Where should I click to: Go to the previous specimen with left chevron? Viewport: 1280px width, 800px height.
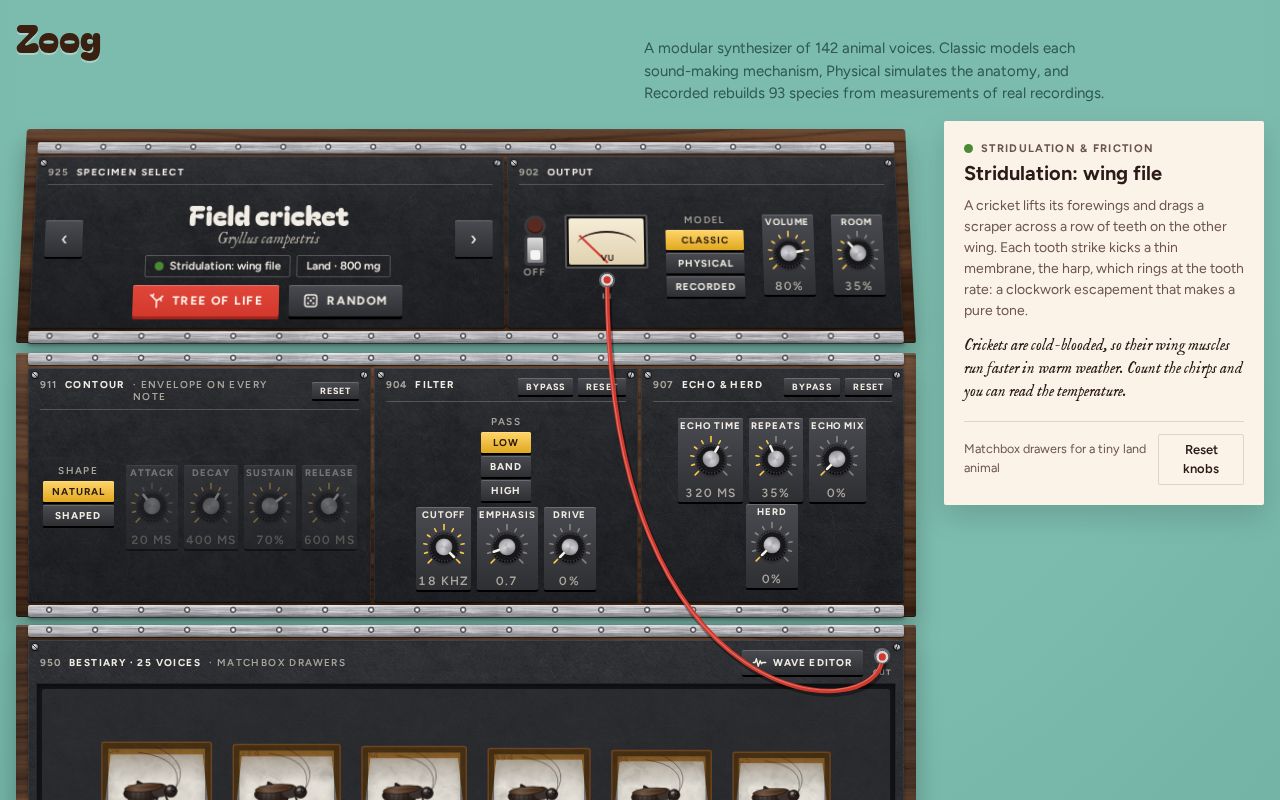64,239
